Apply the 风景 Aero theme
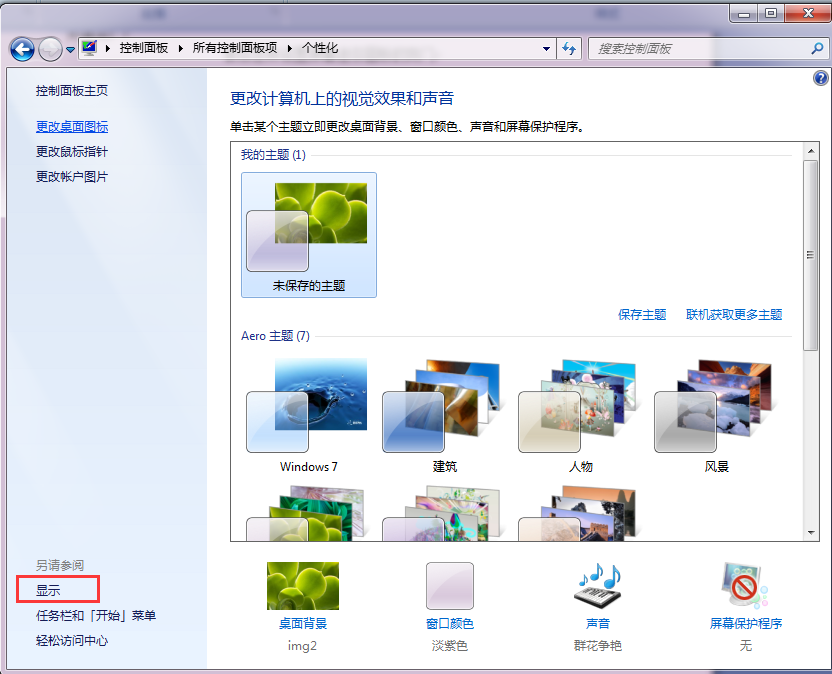The height and width of the screenshot is (674, 832). pyautogui.click(x=716, y=416)
